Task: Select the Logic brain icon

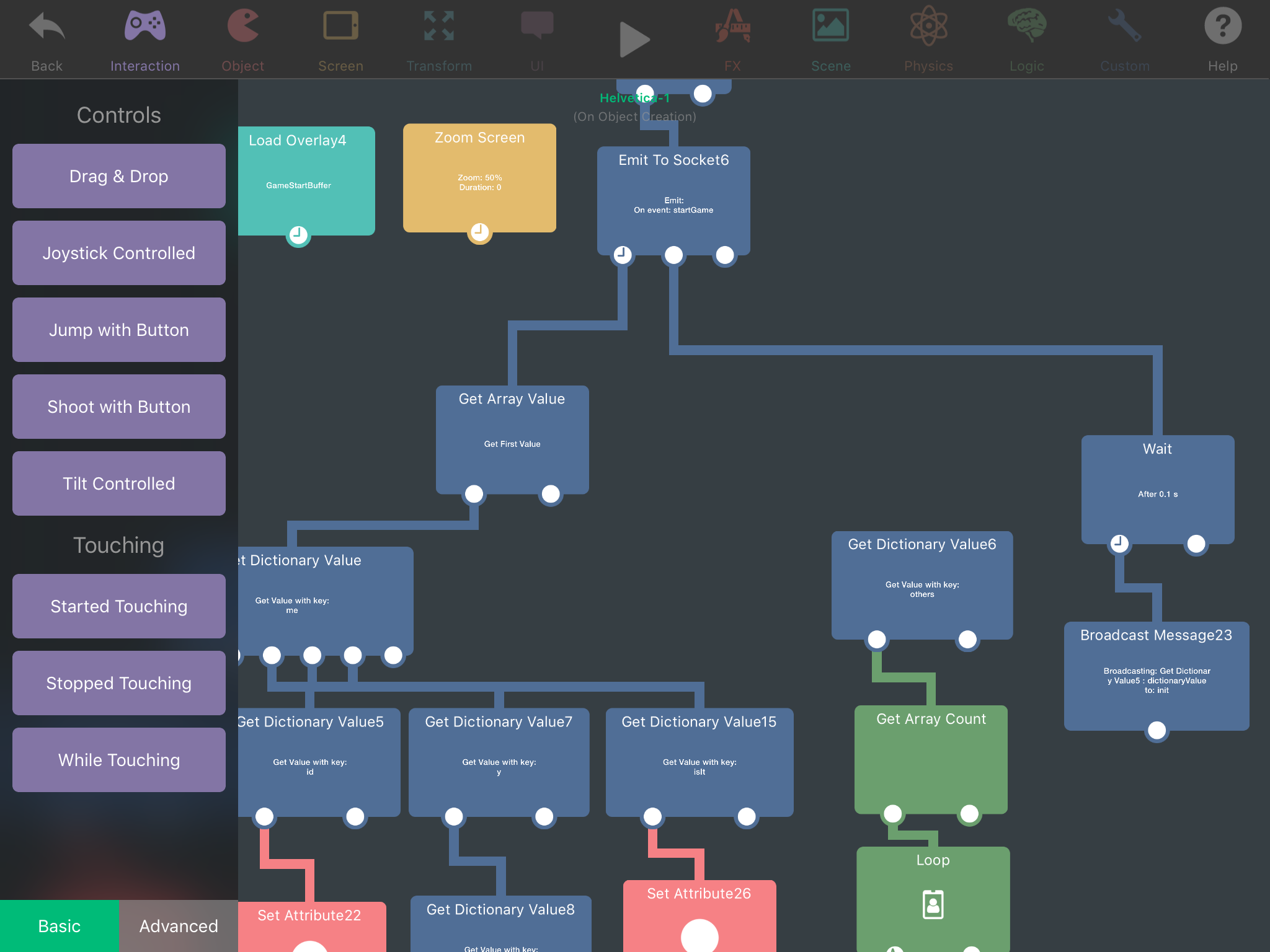Action: click(x=1027, y=26)
